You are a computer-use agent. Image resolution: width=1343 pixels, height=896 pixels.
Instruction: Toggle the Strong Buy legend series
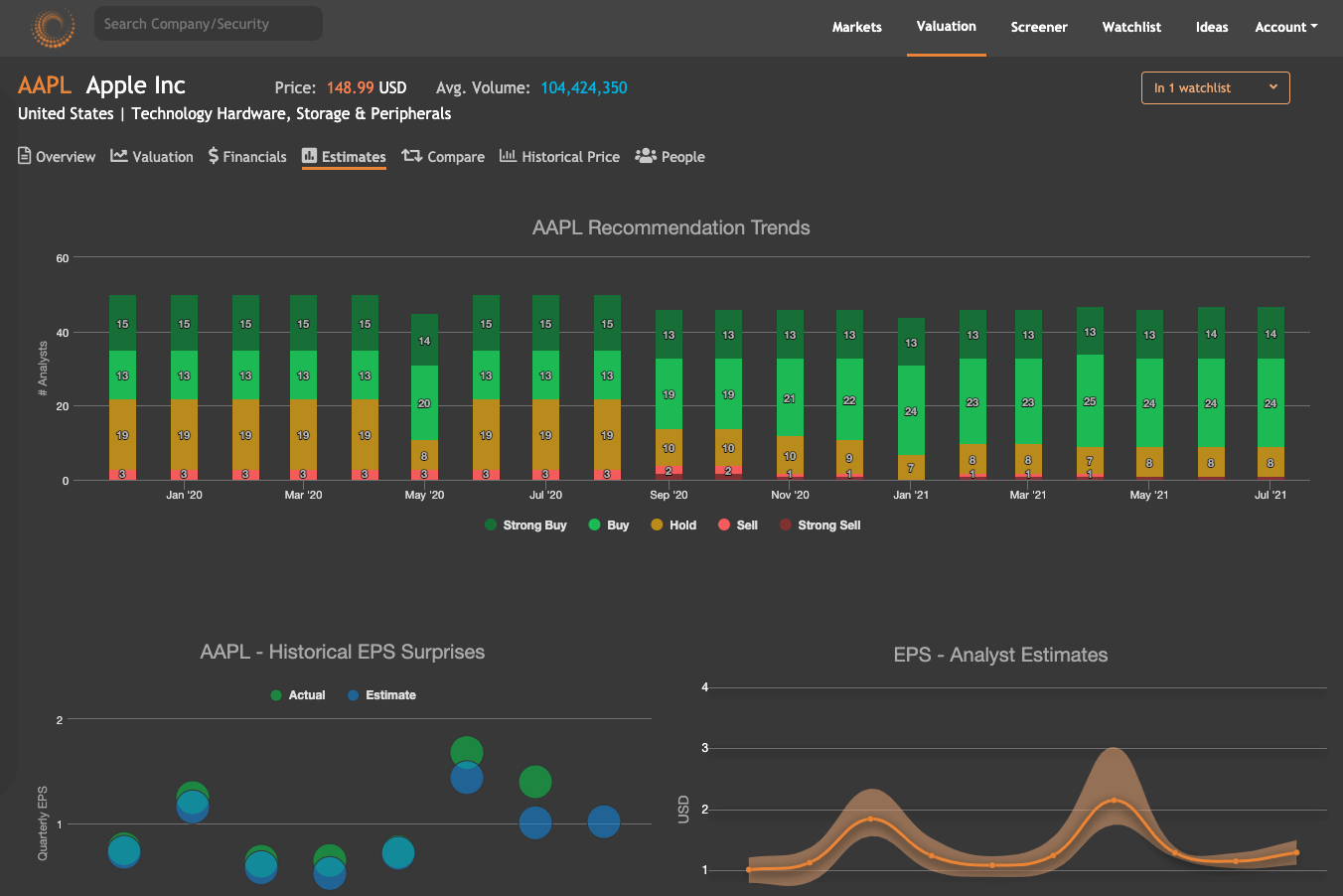(x=525, y=525)
